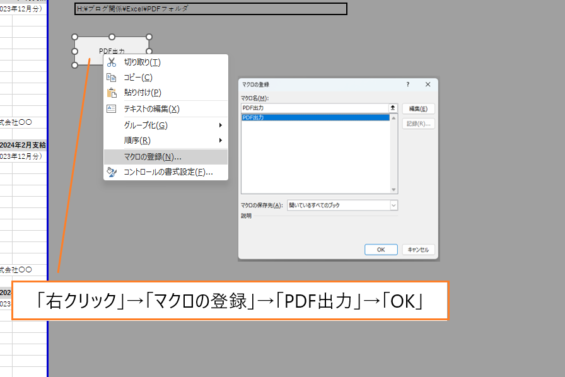Select PDF出力 in the macro list

(315, 117)
